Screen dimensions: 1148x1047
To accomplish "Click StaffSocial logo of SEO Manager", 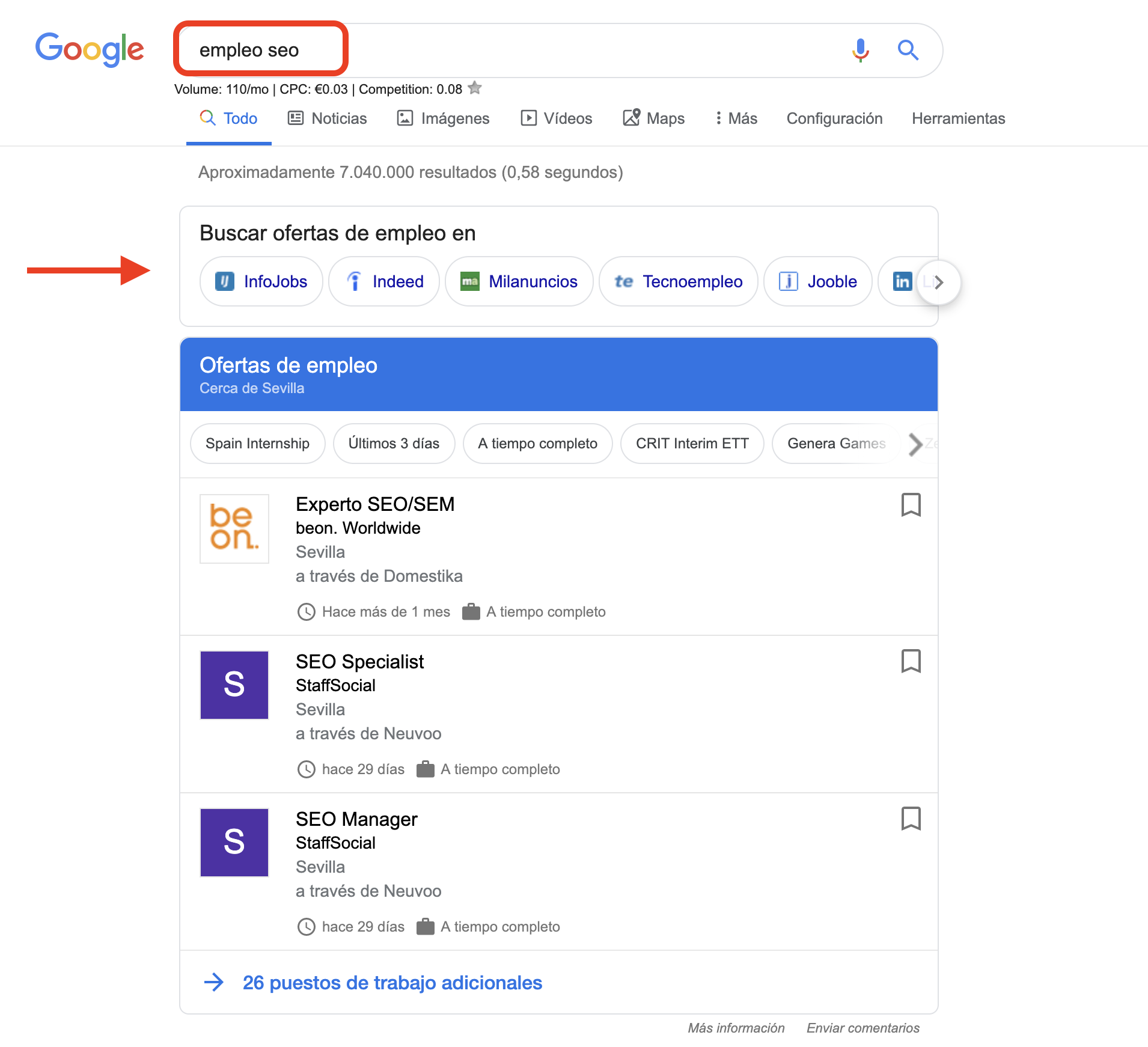I will (234, 843).
